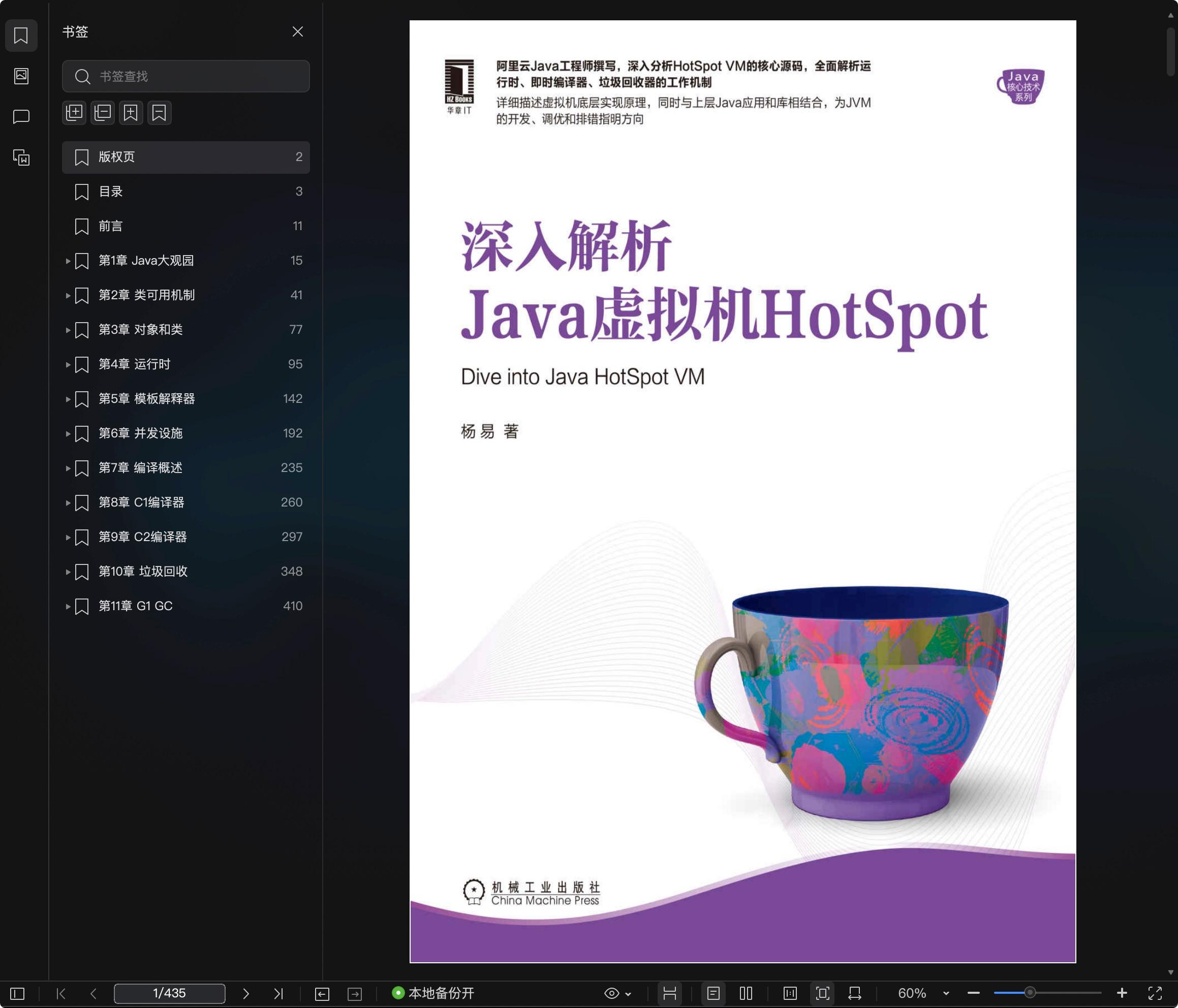This screenshot has width=1178, height=1008.
Task: Click the remove bookmark icon
Action: 159,113
